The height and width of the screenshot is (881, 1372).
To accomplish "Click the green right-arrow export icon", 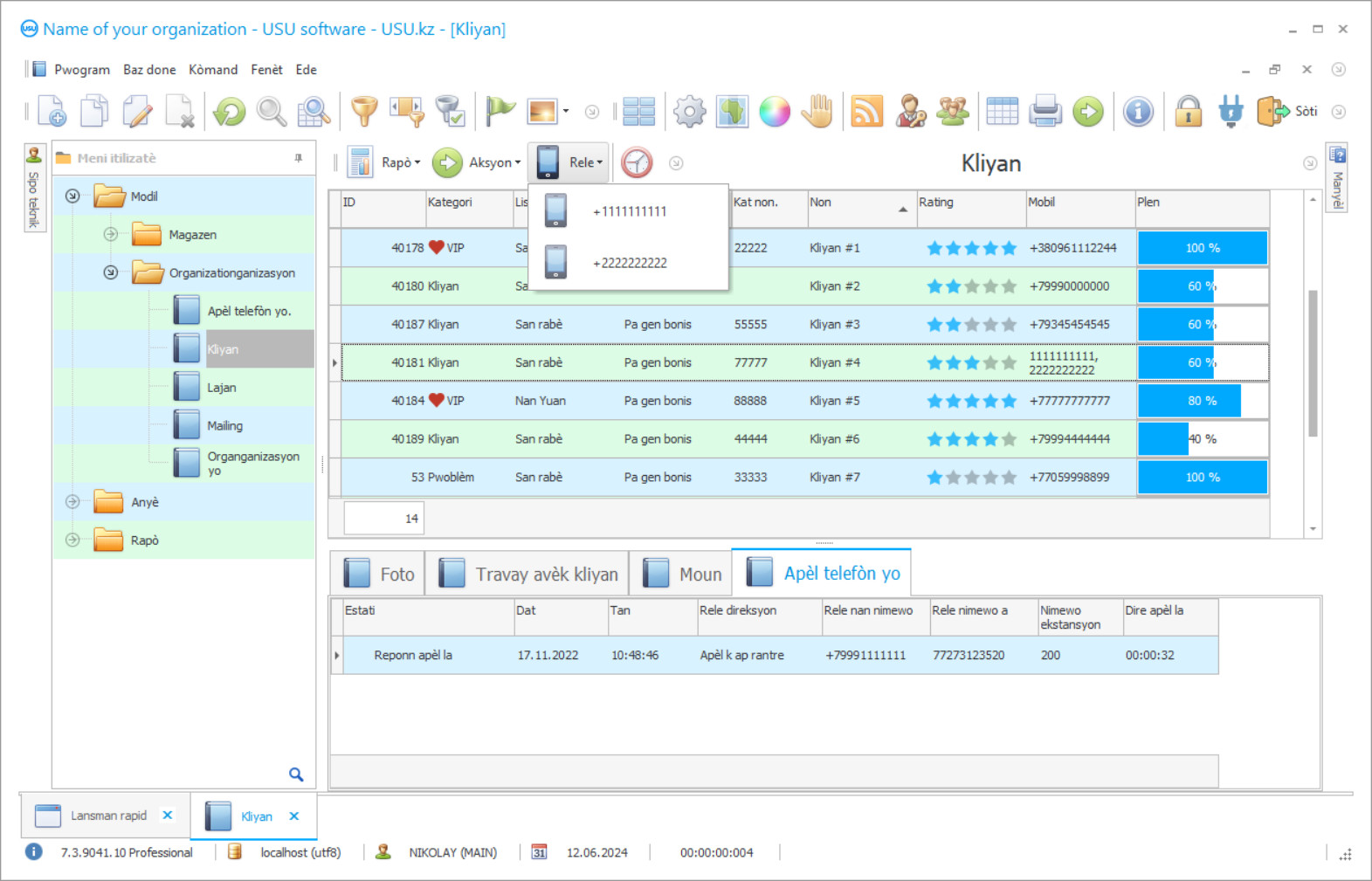I will pyautogui.click(x=1088, y=112).
